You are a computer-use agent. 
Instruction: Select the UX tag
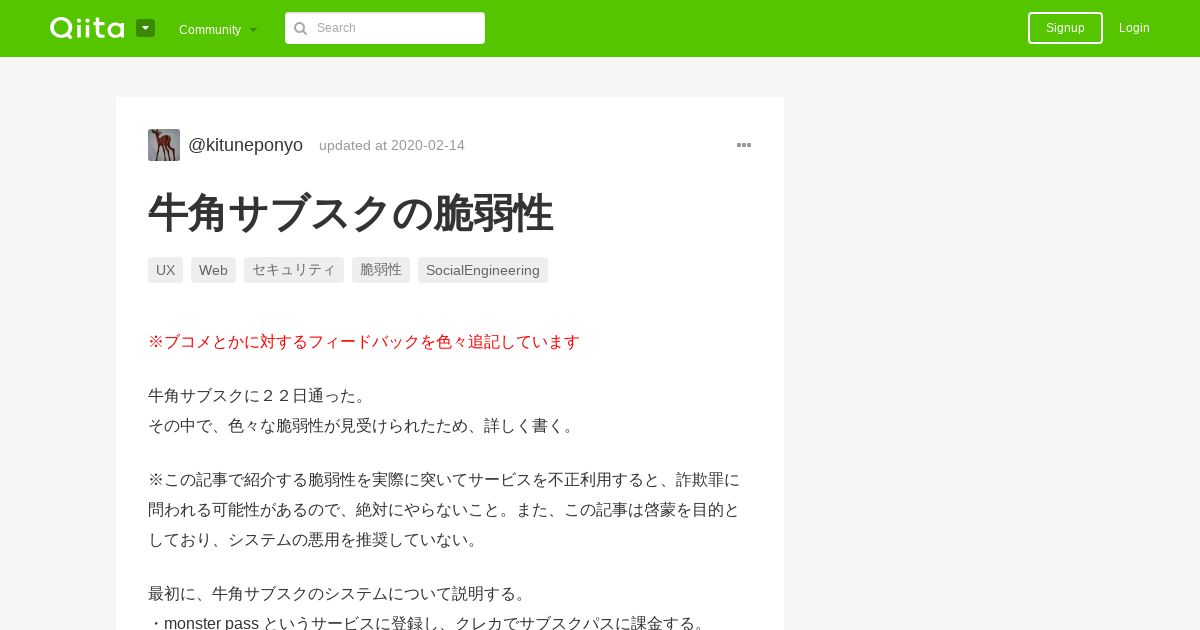pyautogui.click(x=165, y=270)
